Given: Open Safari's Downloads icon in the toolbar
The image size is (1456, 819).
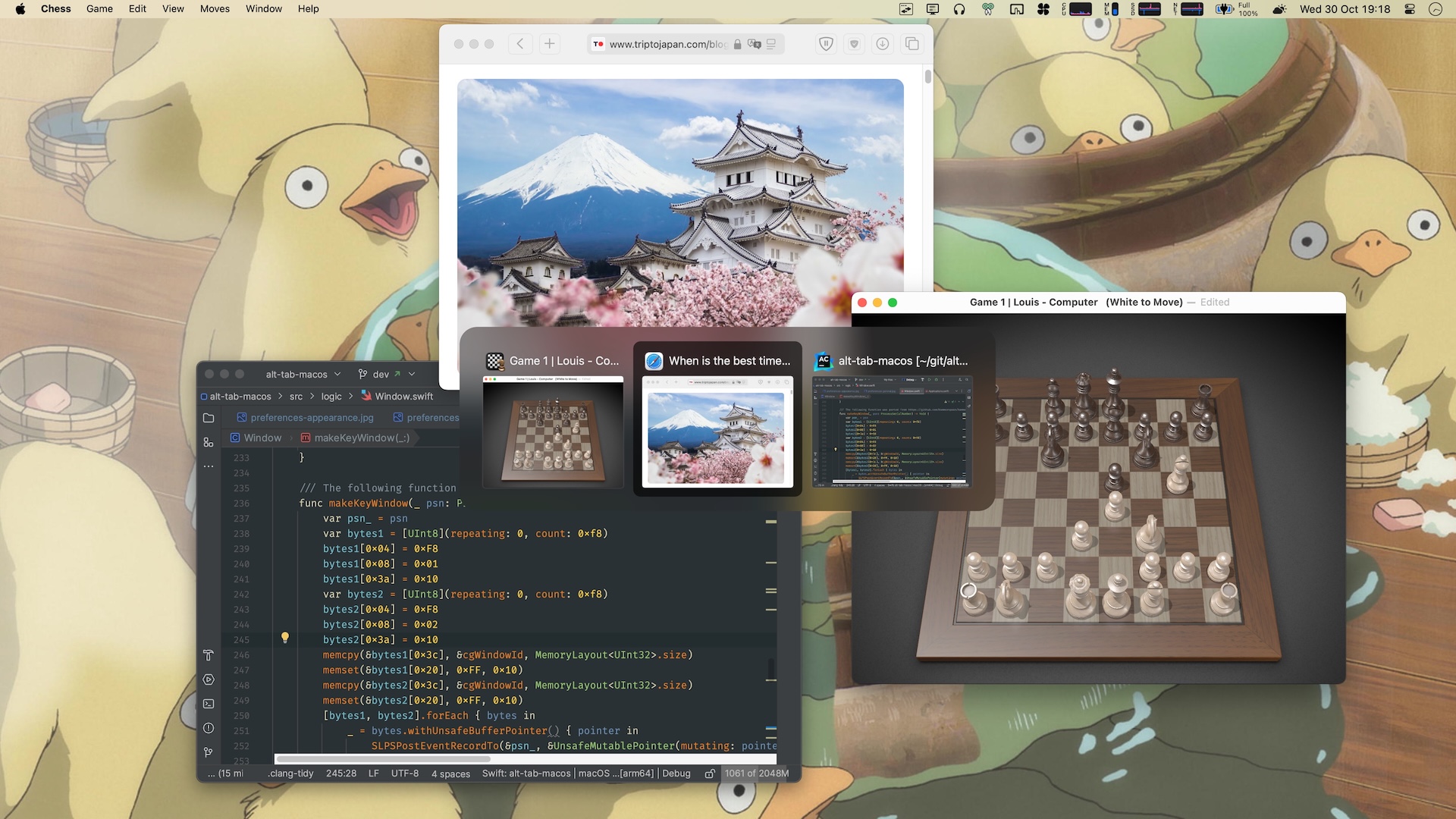Looking at the screenshot, I should (882, 44).
